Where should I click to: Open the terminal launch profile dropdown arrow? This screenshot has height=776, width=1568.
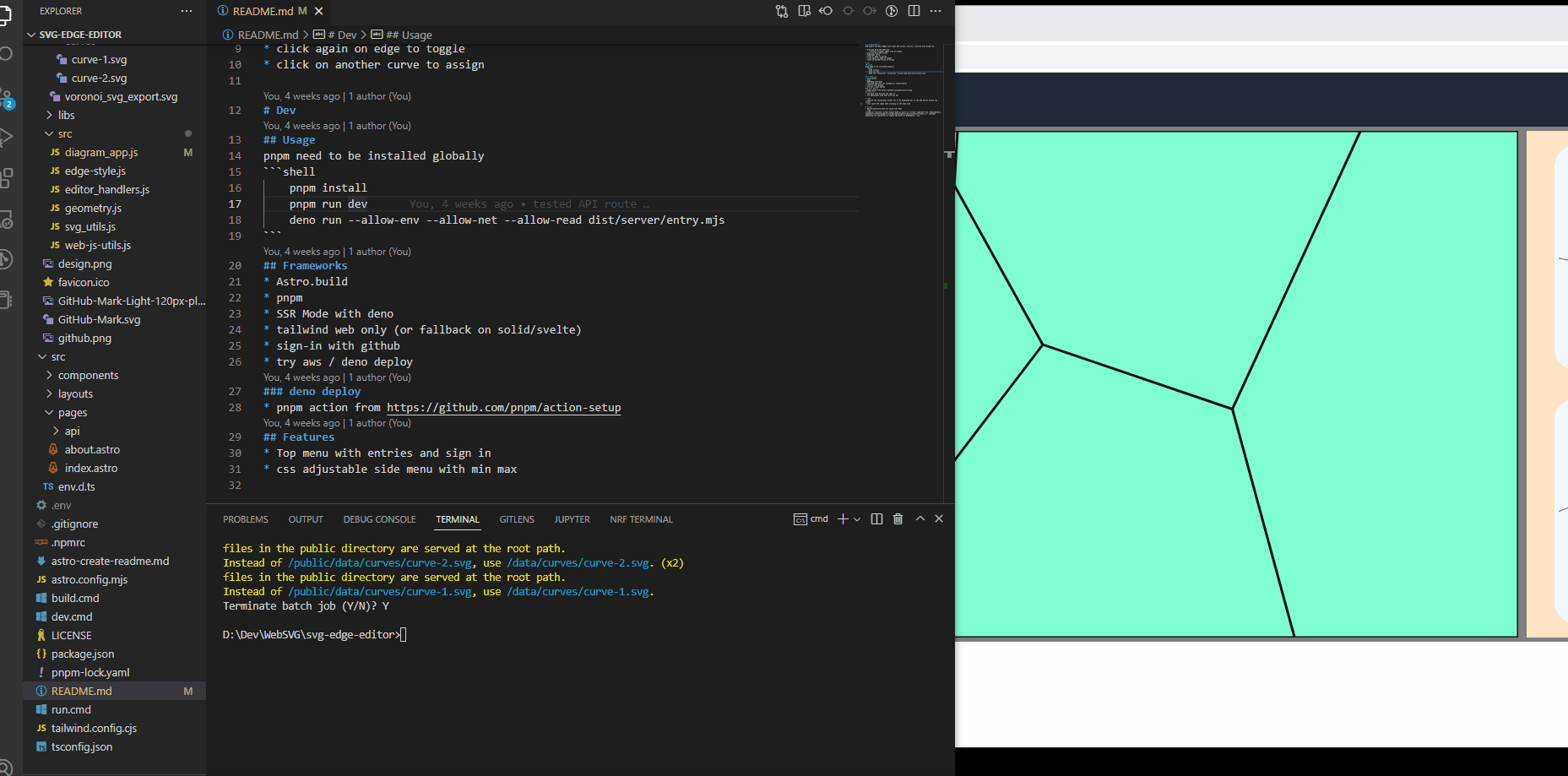tap(857, 519)
